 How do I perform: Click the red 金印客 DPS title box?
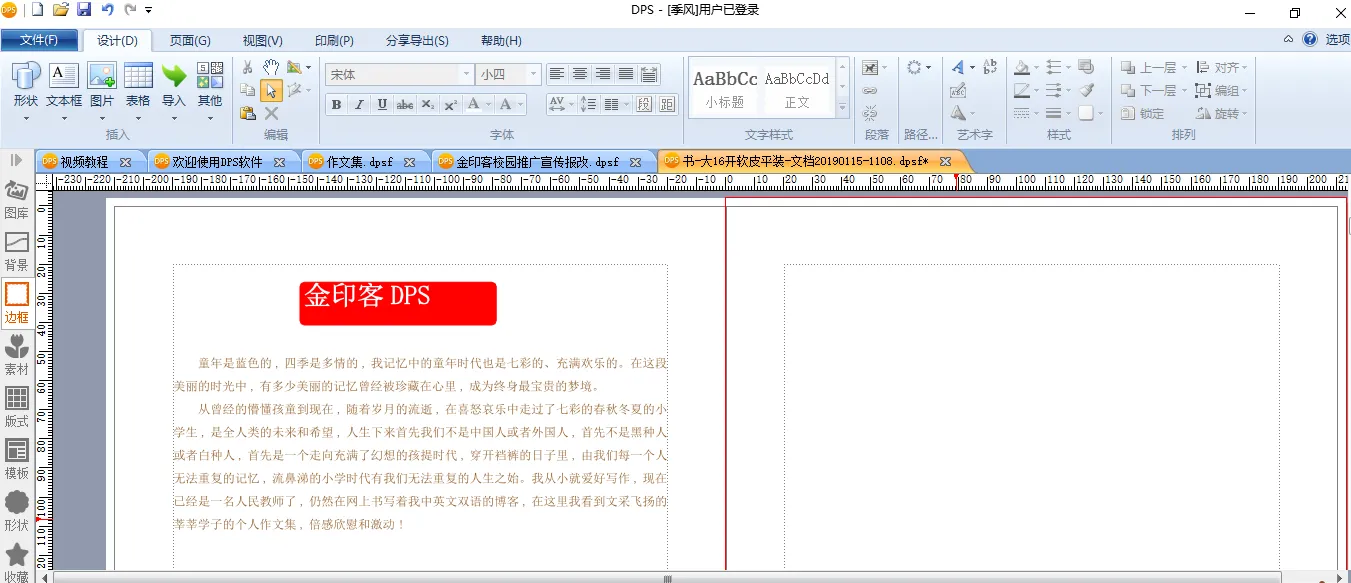pyautogui.click(x=398, y=303)
